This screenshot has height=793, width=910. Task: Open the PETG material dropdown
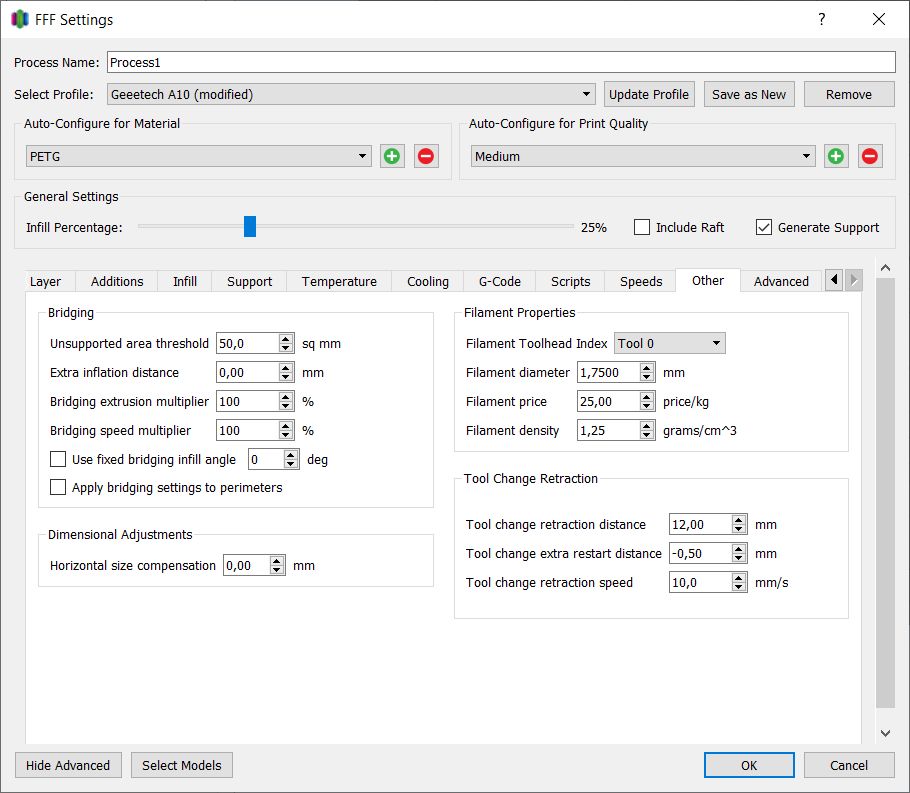point(198,156)
